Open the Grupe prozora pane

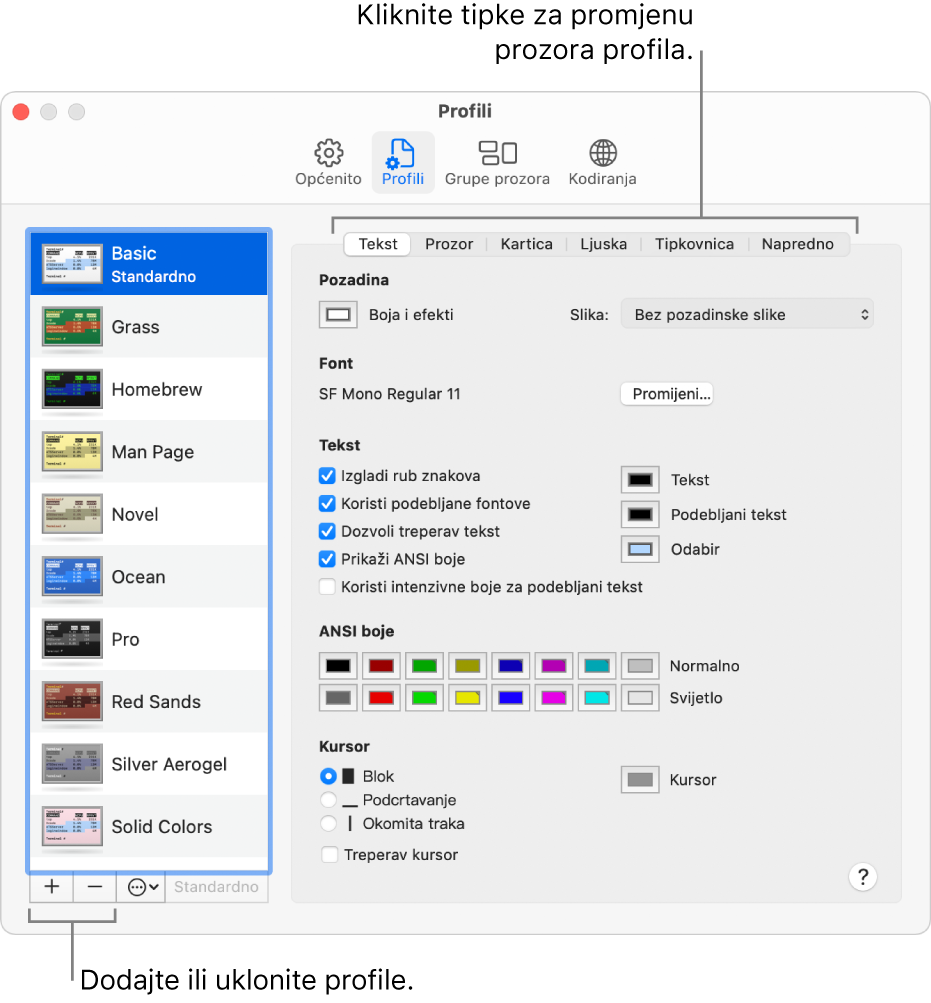[x=497, y=162]
